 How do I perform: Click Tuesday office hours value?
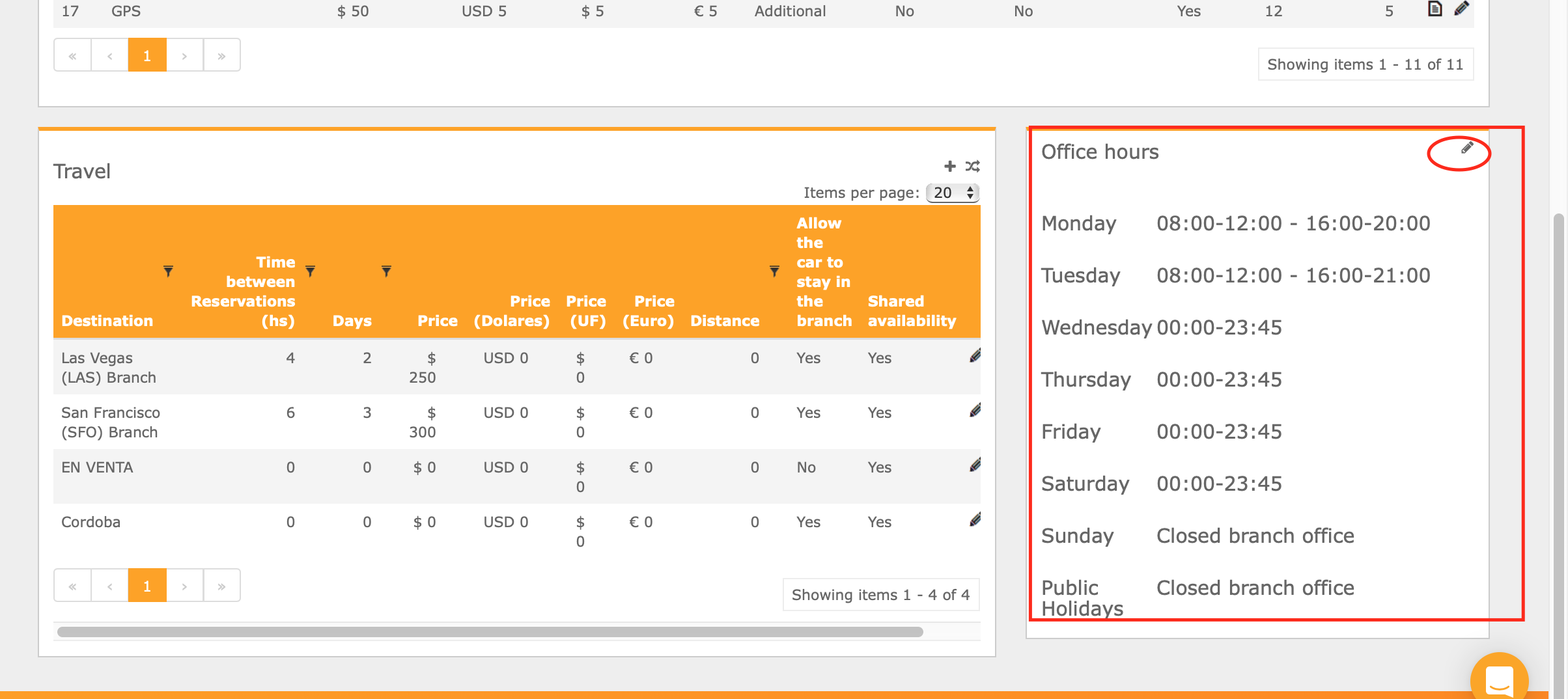pos(1293,275)
